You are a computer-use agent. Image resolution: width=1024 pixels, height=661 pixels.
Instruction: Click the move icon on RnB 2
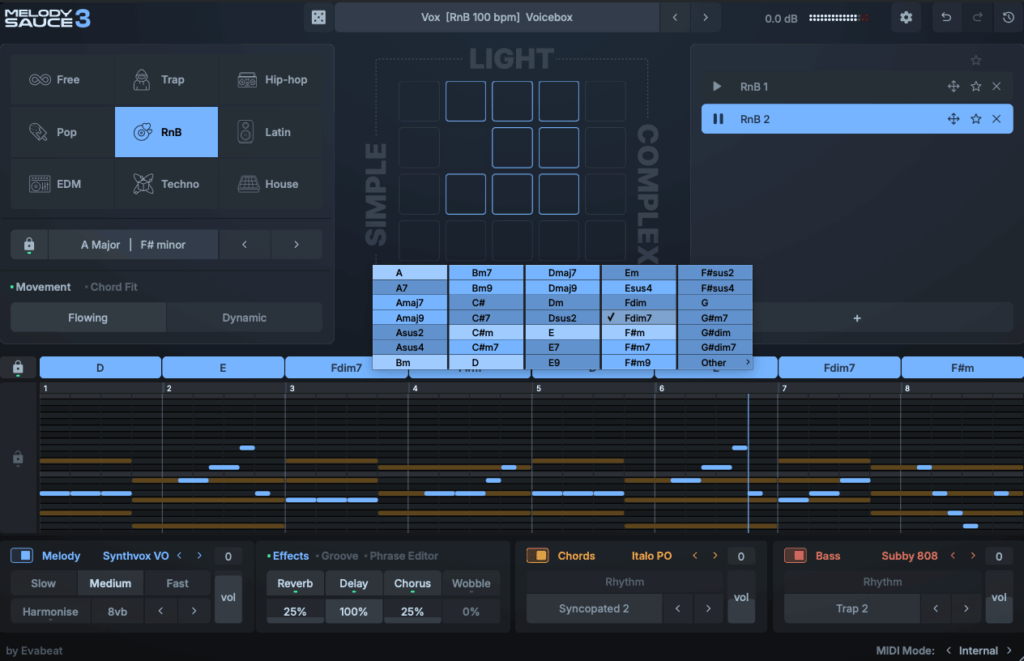point(953,119)
